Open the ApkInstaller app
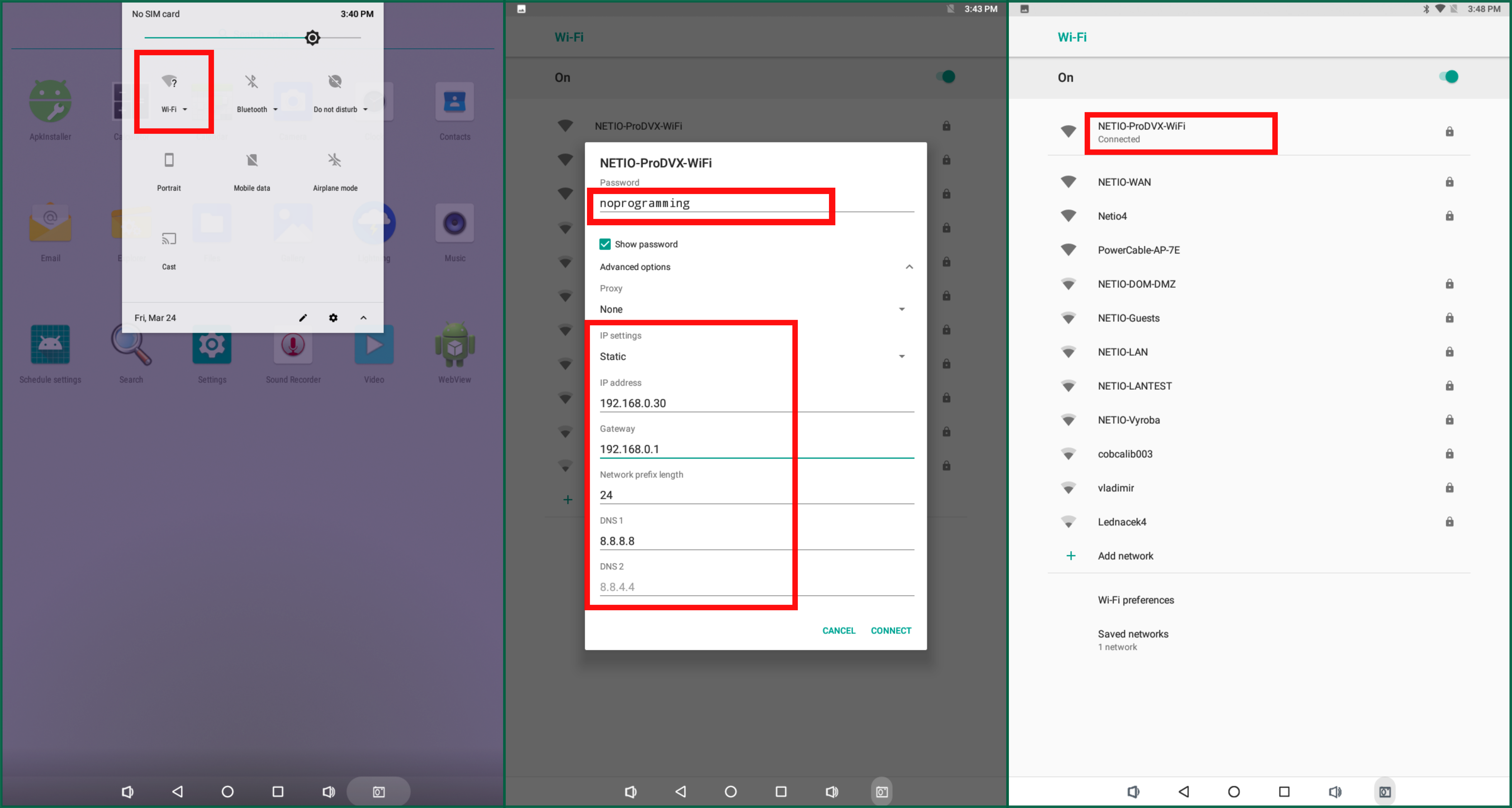This screenshot has height=808, width=1512. pyautogui.click(x=51, y=110)
